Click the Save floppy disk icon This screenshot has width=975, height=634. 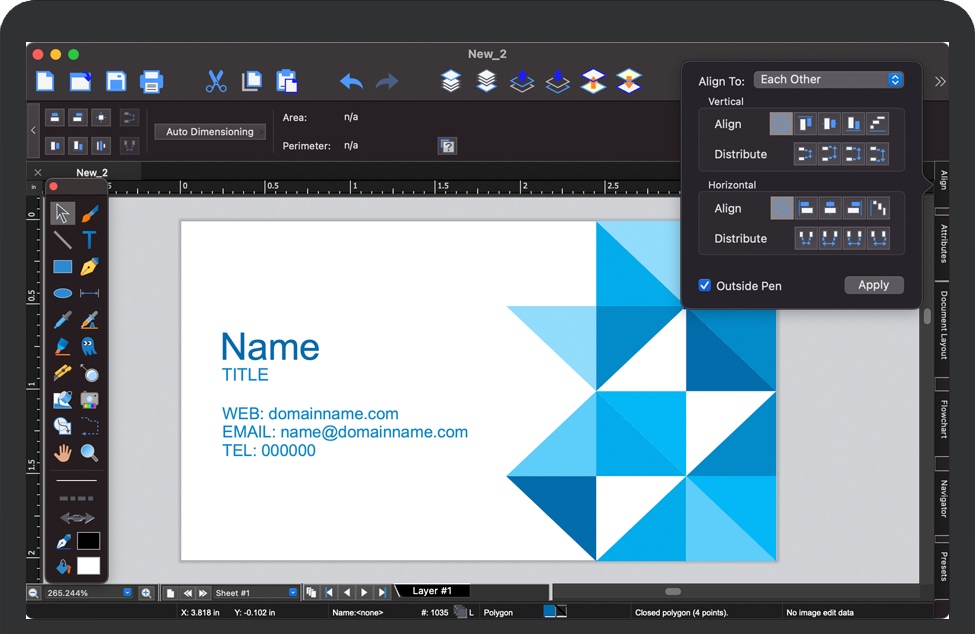[116, 82]
